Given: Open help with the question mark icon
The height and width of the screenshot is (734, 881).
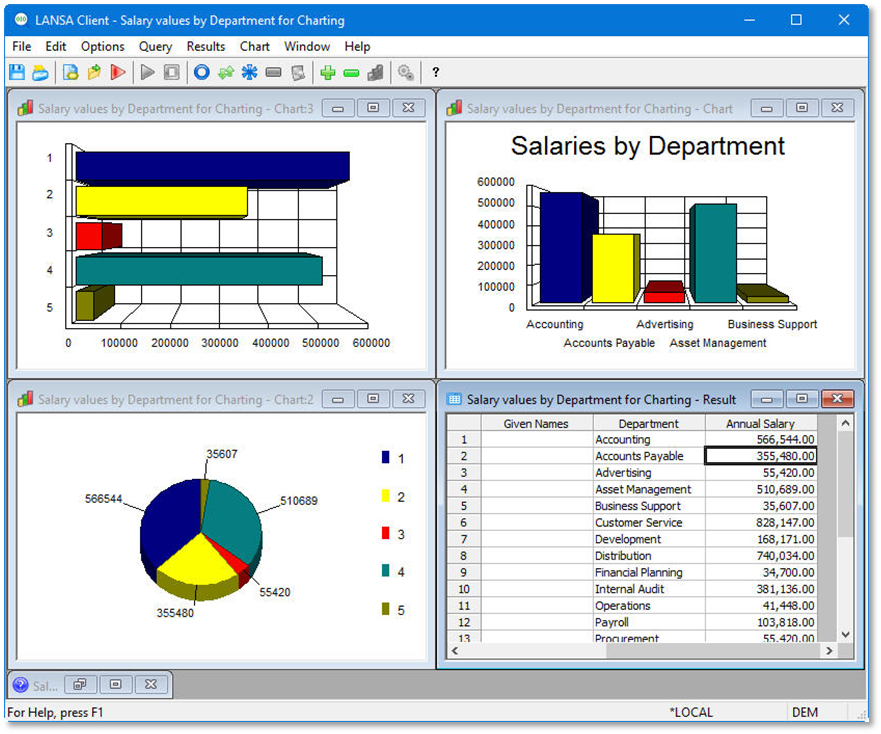Looking at the screenshot, I should click(x=436, y=72).
